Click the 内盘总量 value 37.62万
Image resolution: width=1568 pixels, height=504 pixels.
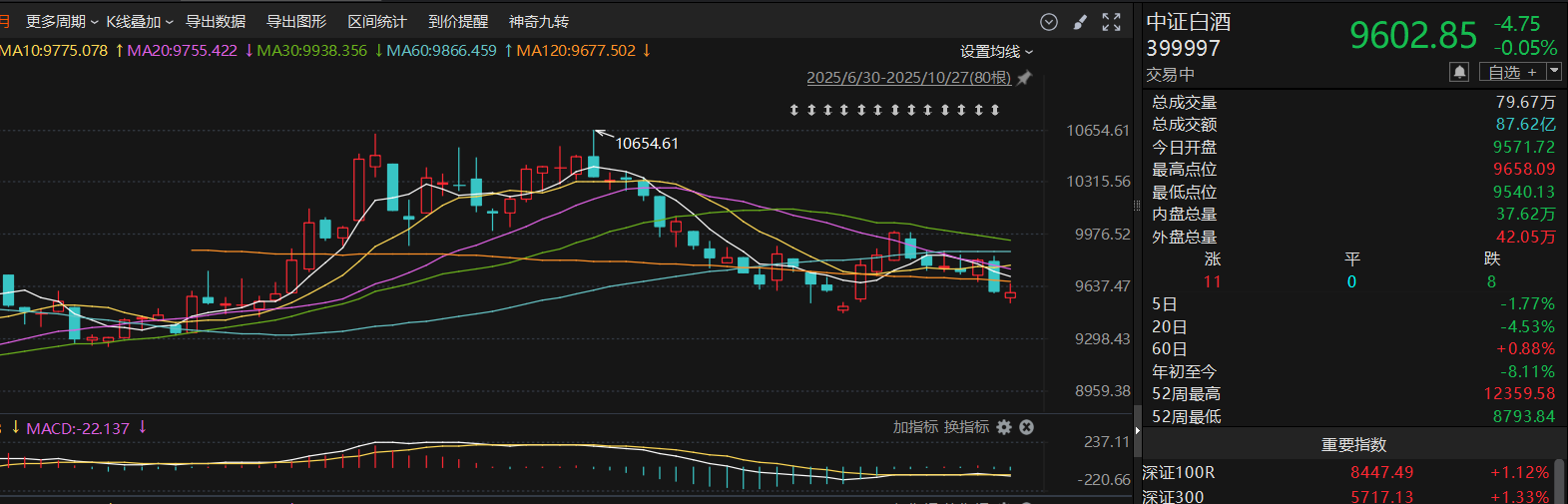[x=1525, y=215]
